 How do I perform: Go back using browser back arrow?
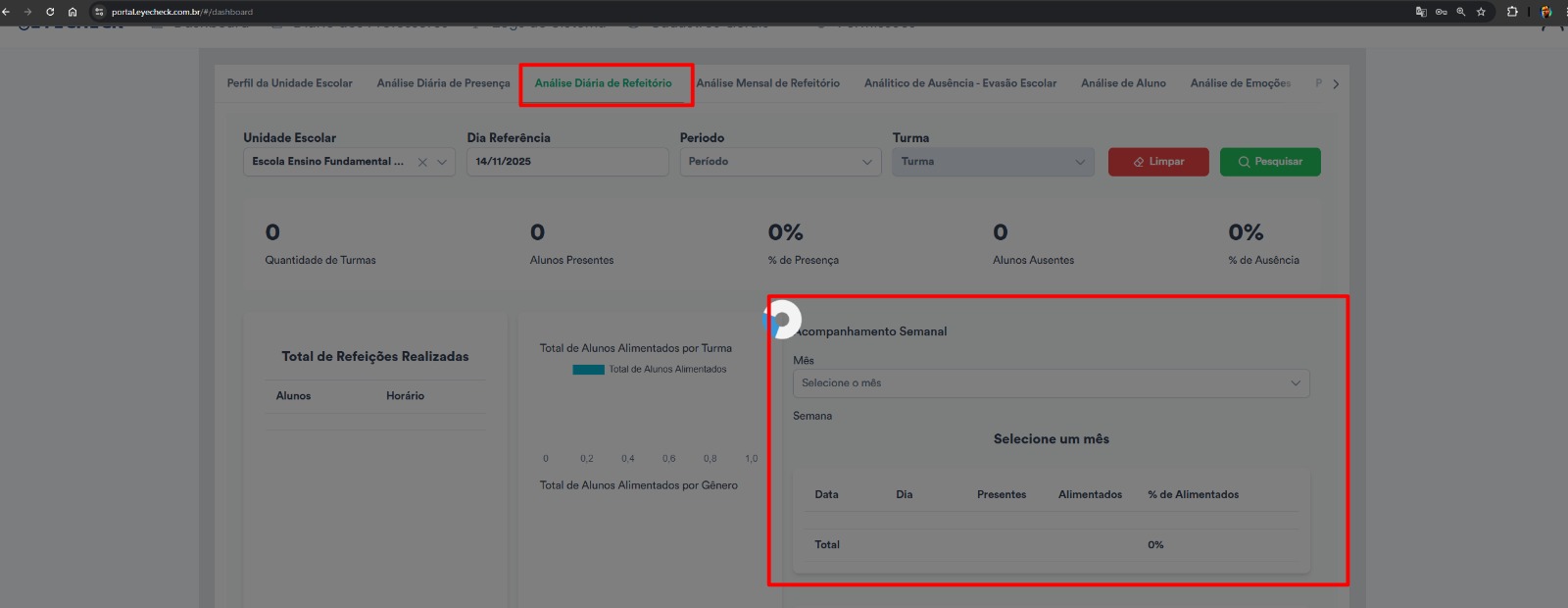pos(6,12)
